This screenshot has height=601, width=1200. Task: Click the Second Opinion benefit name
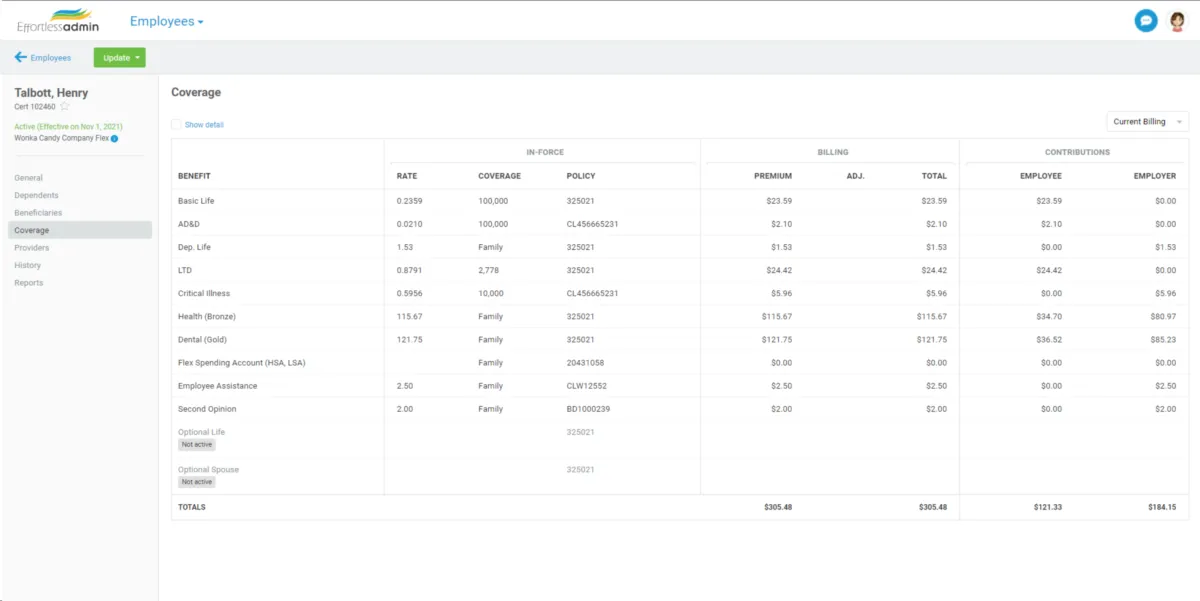[207, 409]
